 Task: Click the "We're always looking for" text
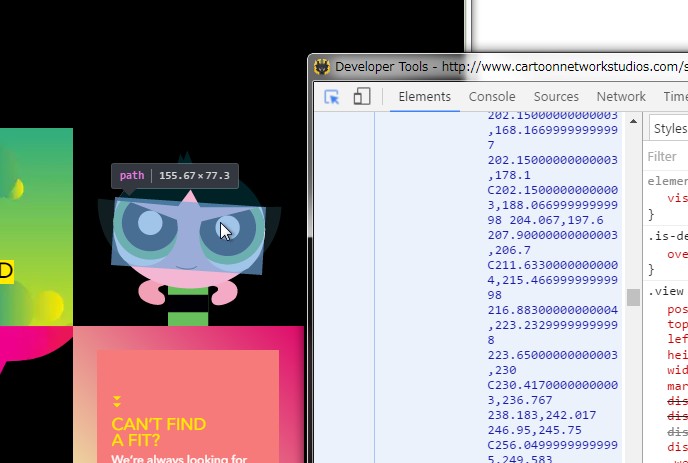[179, 459]
